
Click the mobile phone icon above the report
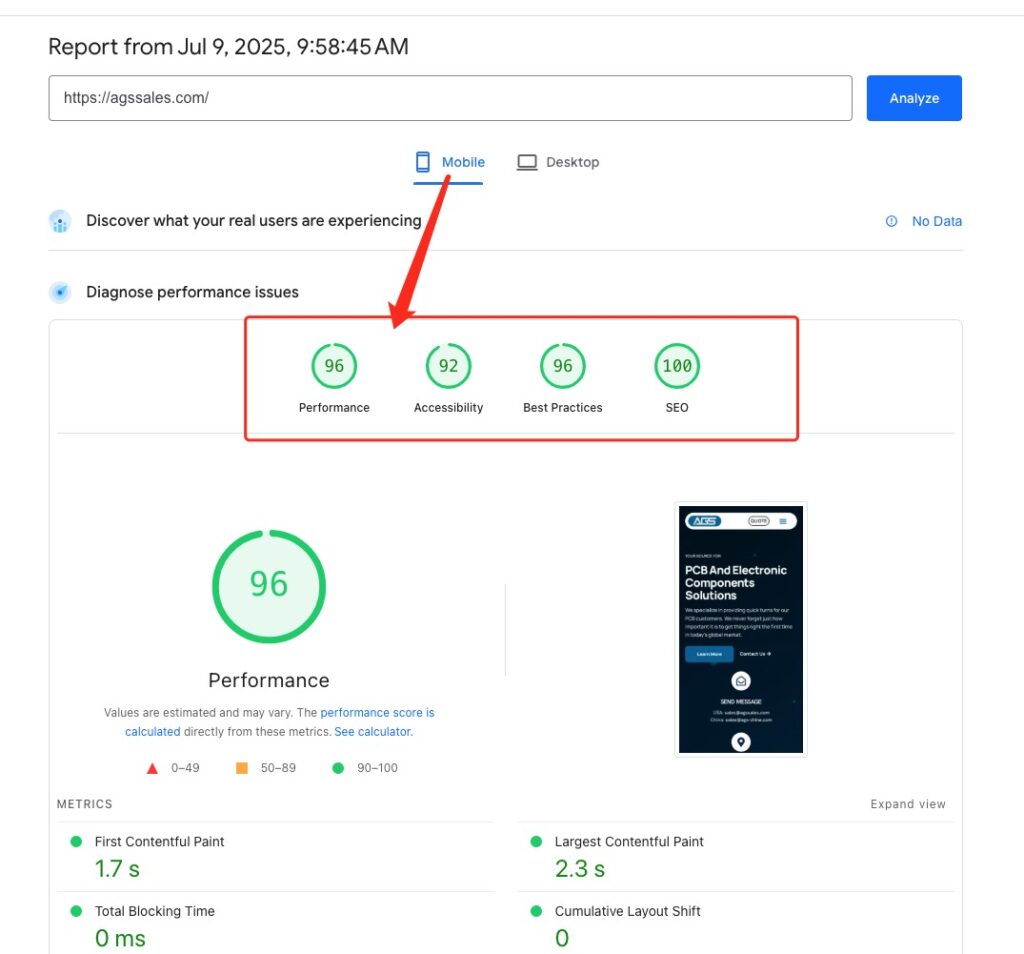[x=424, y=161]
